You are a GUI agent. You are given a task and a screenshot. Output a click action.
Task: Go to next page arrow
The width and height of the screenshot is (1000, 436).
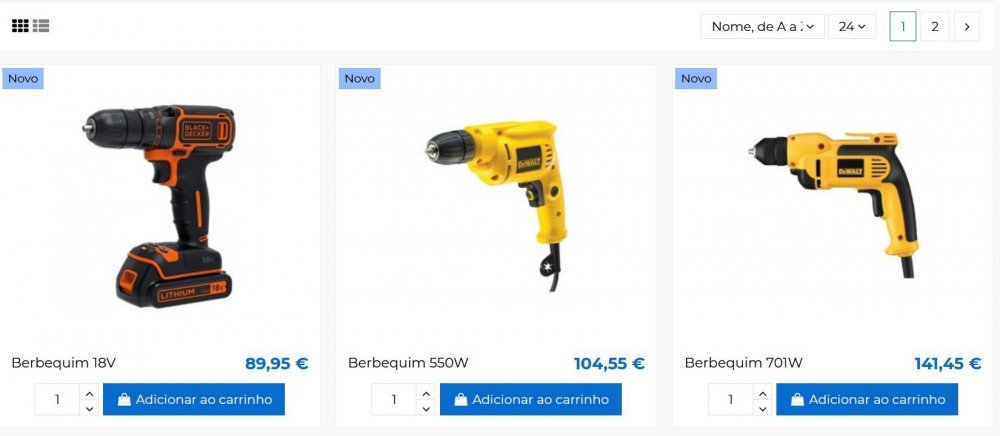pos(967,27)
